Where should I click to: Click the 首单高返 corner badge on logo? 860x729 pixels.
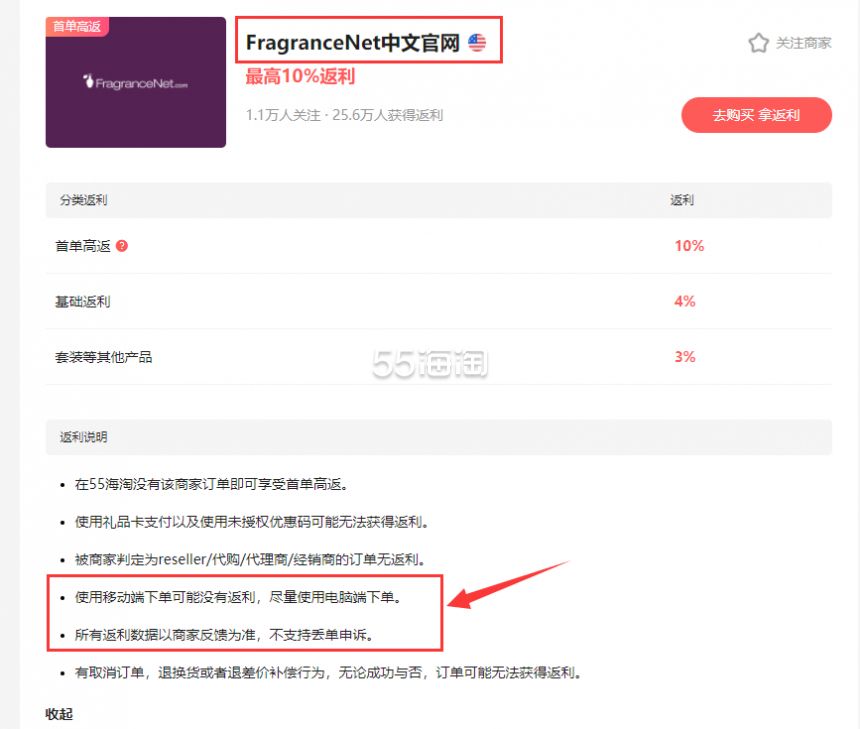77,26
